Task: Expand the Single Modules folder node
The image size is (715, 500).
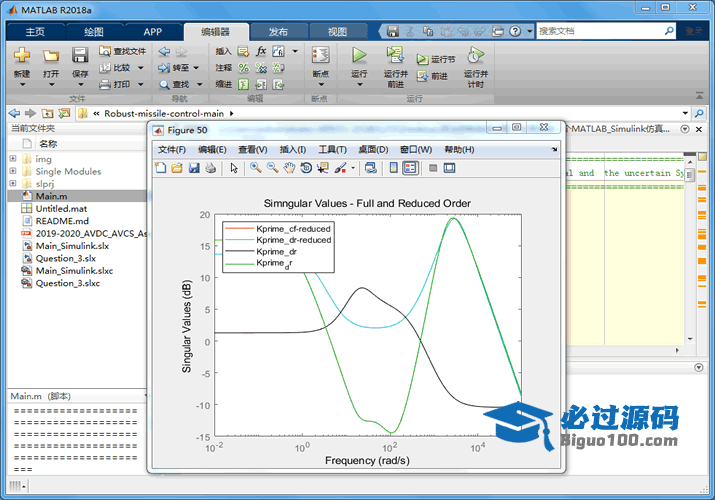Action: 13,171
